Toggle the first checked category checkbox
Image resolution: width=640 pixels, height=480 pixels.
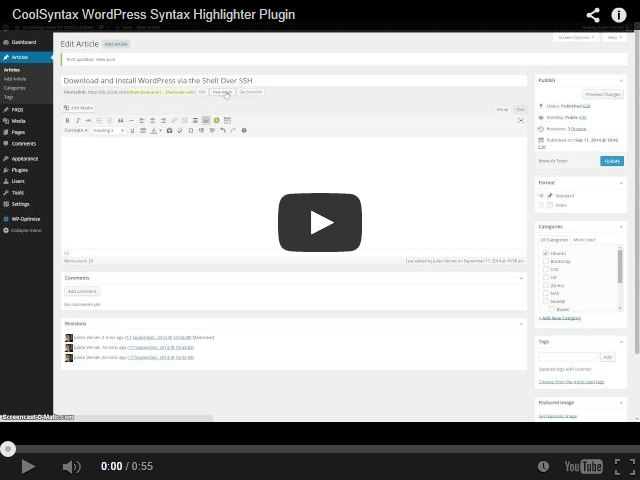(x=546, y=253)
